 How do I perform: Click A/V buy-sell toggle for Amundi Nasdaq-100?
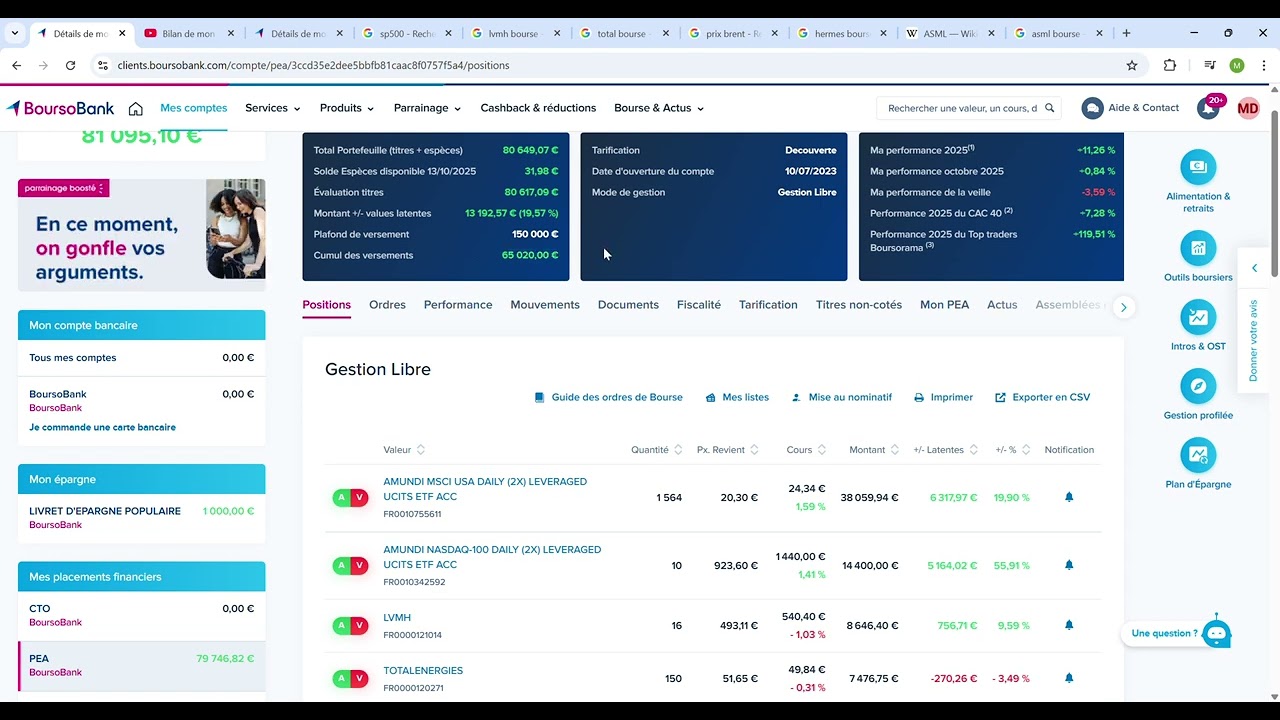click(350, 565)
